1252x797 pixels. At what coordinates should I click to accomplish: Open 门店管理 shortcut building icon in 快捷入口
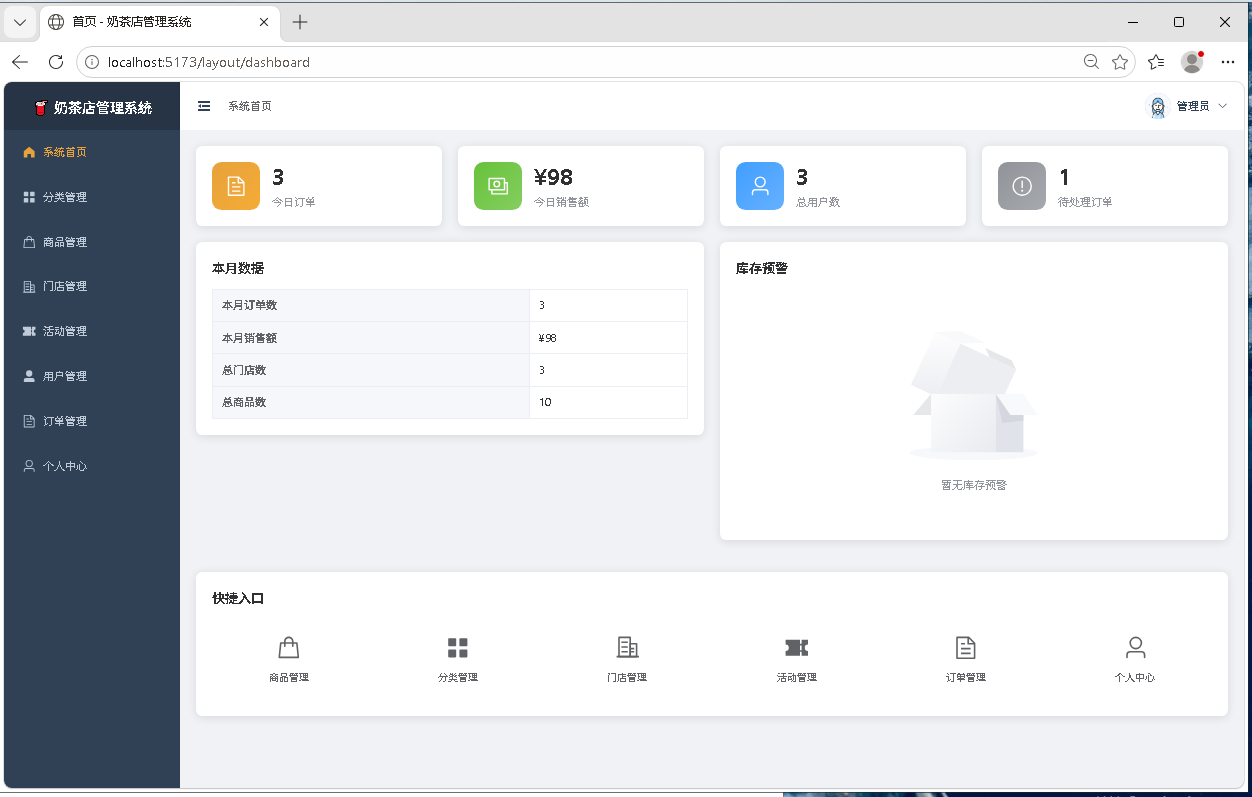627,647
